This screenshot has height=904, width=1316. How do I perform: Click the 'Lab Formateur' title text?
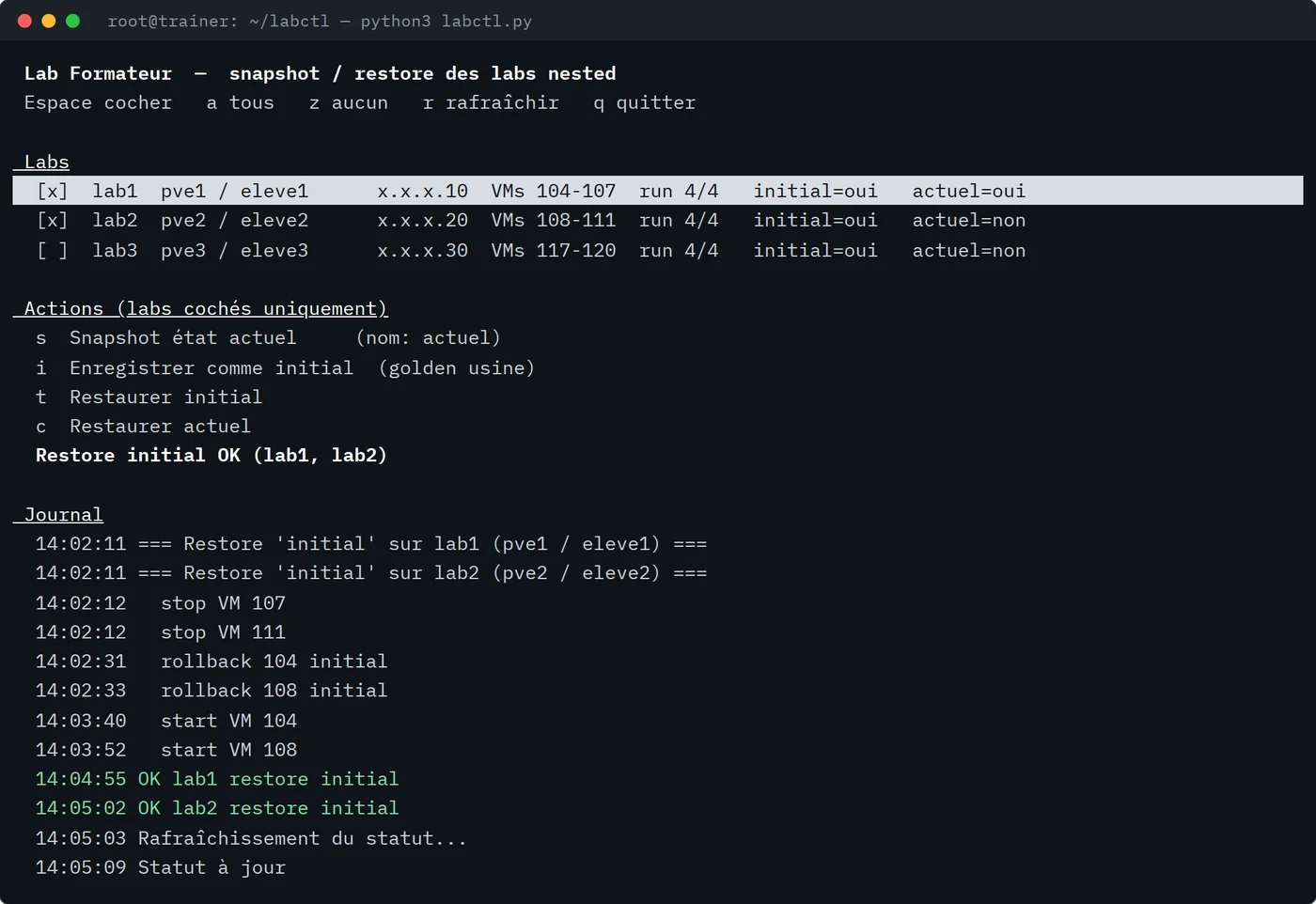(x=98, y=73)
